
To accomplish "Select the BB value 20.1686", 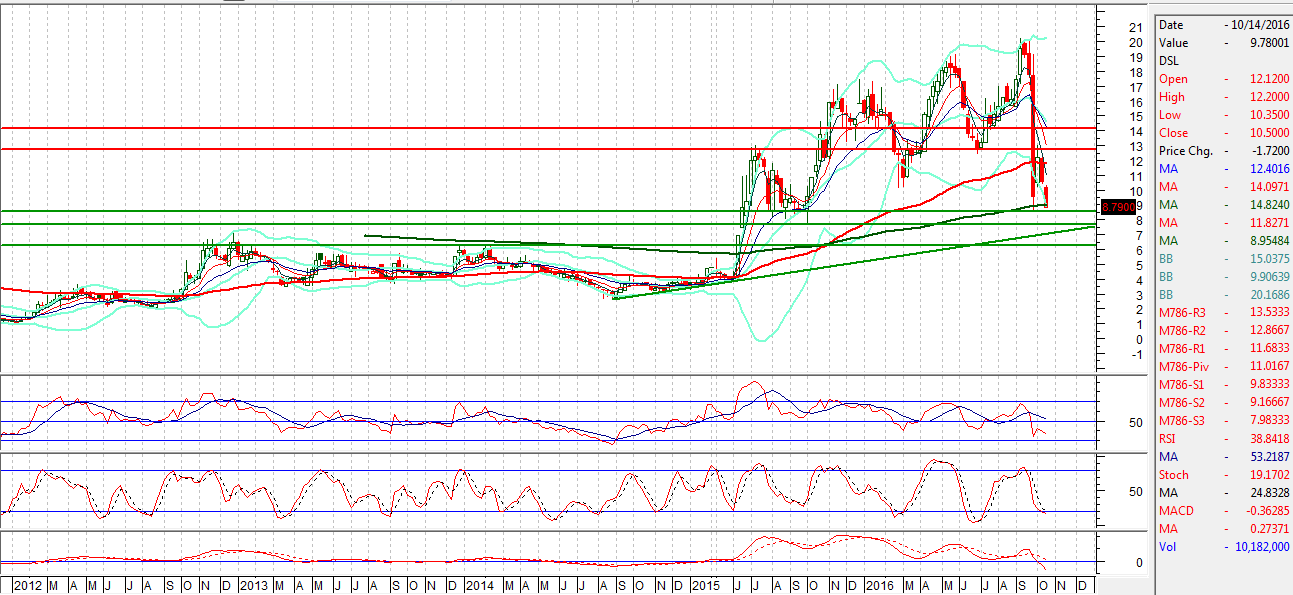I will 1268,295.
